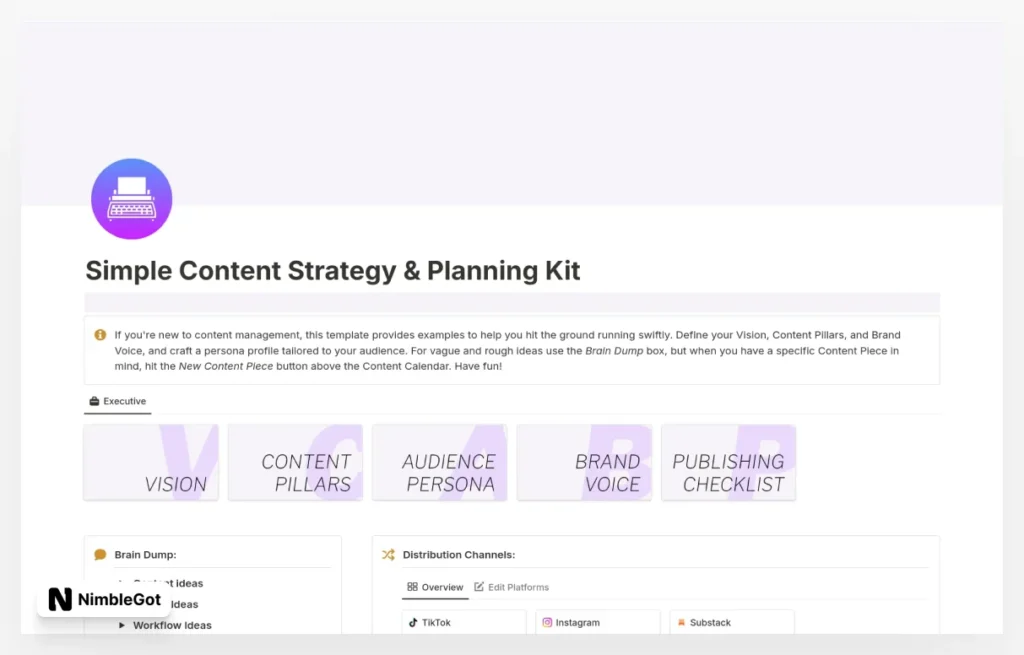Viewport: 1024px width, 655px height.
Task: Click the shuffle icon beside Distribution Channels
Action: [x=387, y=554]
